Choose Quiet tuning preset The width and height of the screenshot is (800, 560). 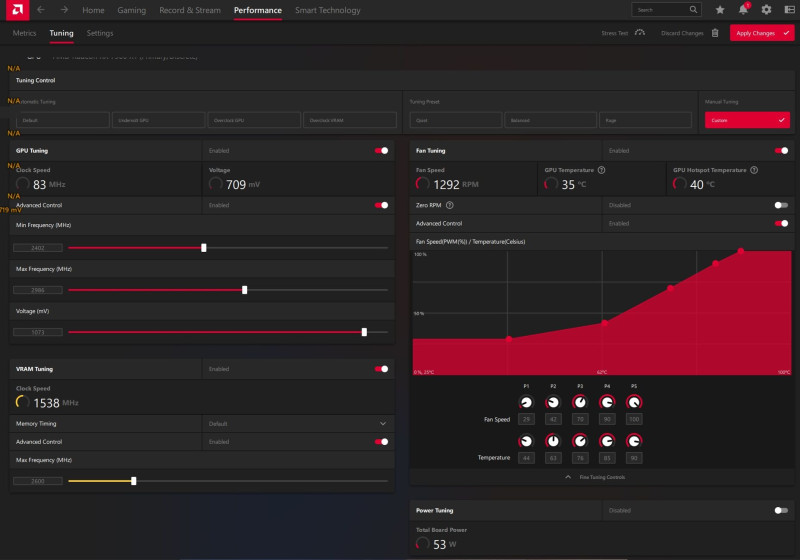click(456, 120)
